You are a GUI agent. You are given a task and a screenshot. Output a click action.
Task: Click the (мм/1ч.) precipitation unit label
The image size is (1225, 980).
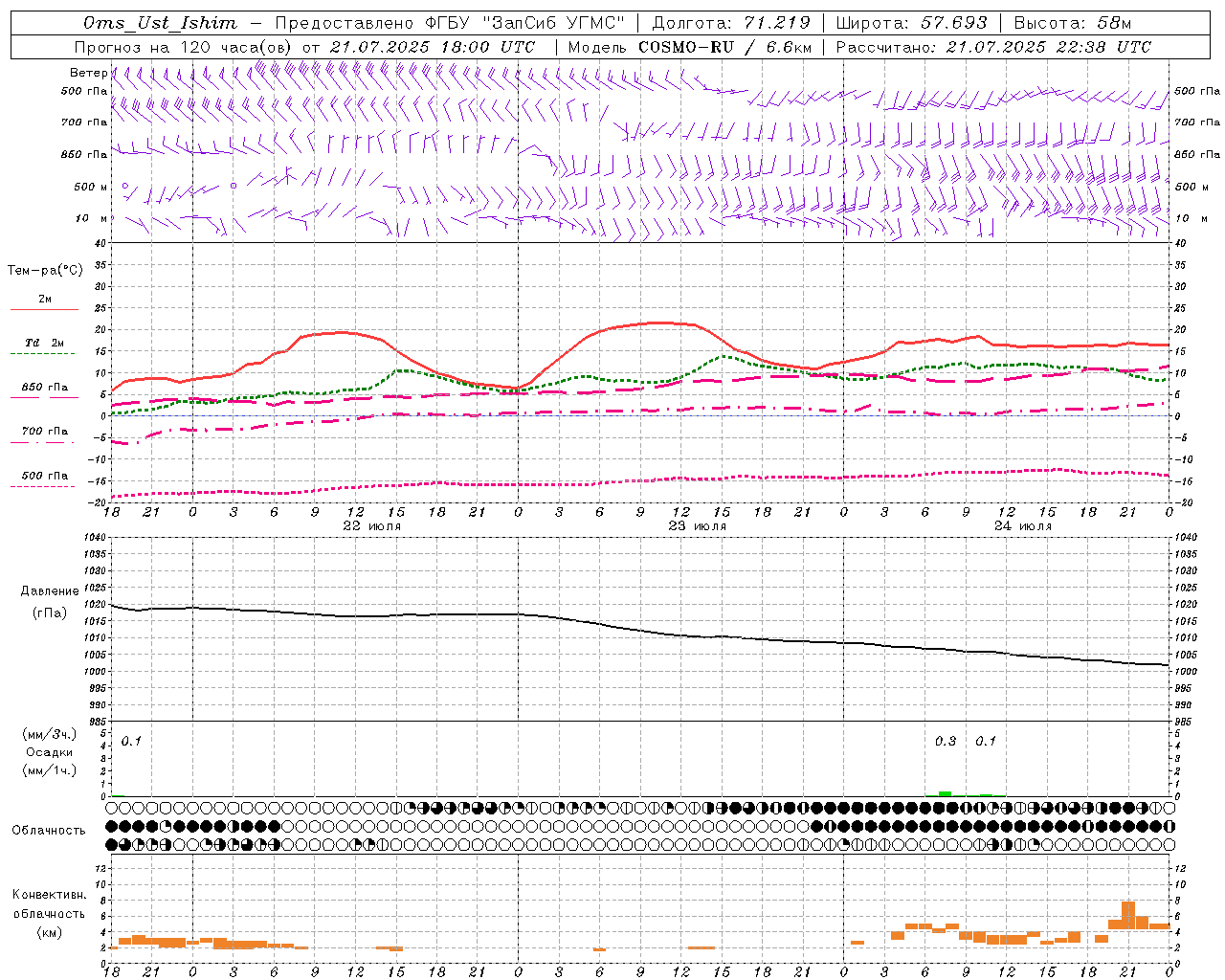click(49, 770)
